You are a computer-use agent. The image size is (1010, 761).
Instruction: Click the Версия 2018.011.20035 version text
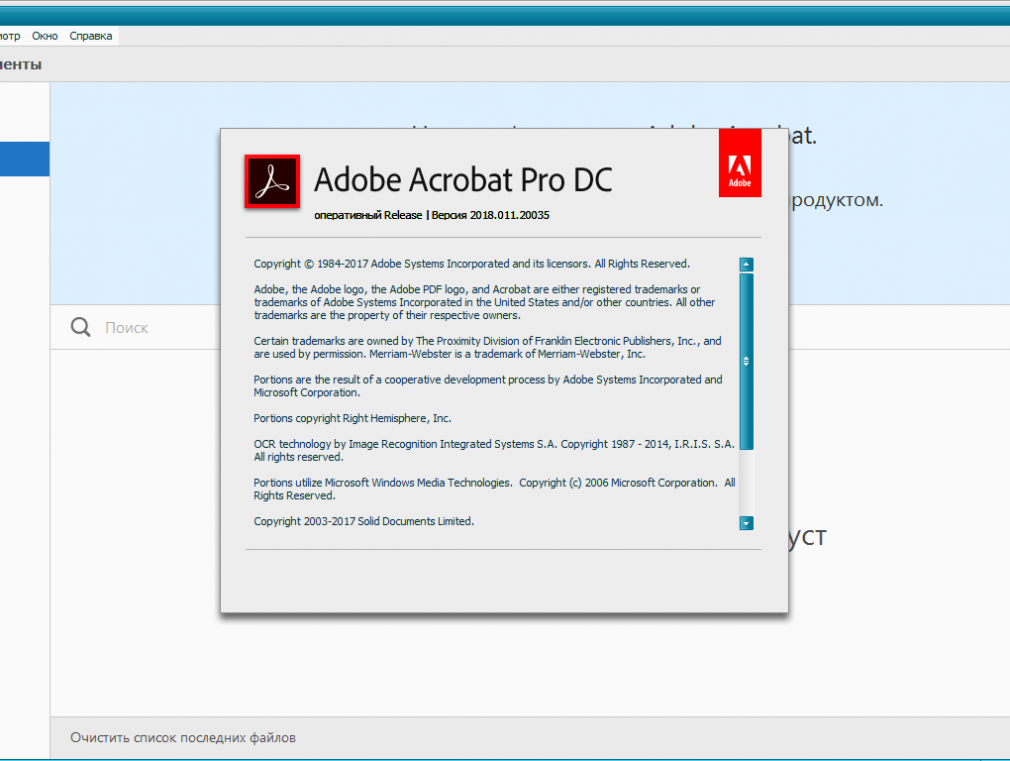[x=490, y=215]
